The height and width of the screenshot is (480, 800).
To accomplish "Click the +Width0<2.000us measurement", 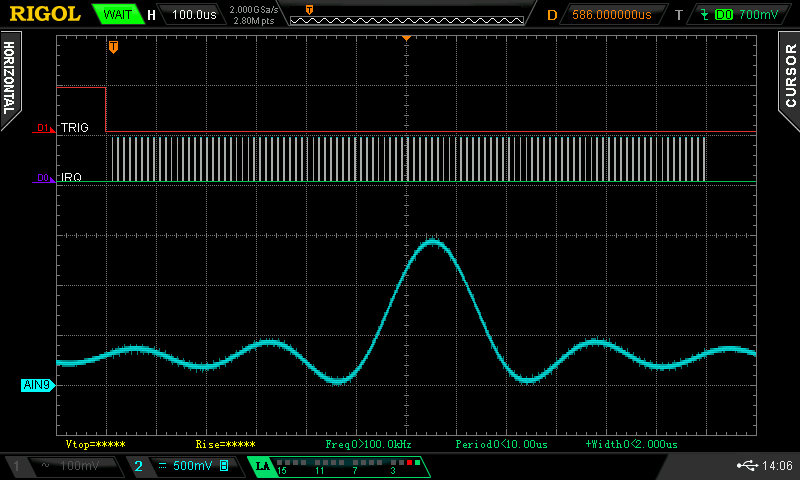I will (x=632, y=444).
